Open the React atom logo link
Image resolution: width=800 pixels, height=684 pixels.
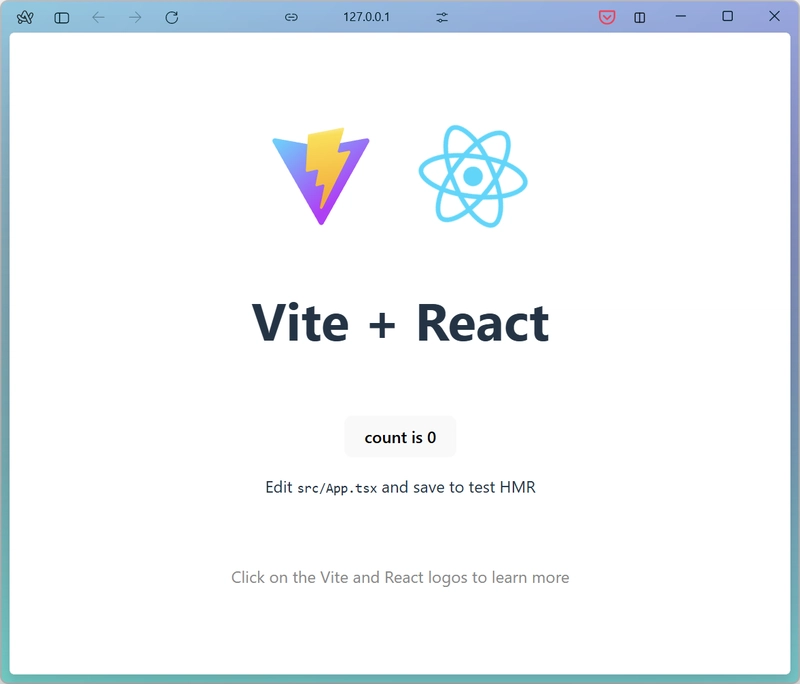(473, 176)
